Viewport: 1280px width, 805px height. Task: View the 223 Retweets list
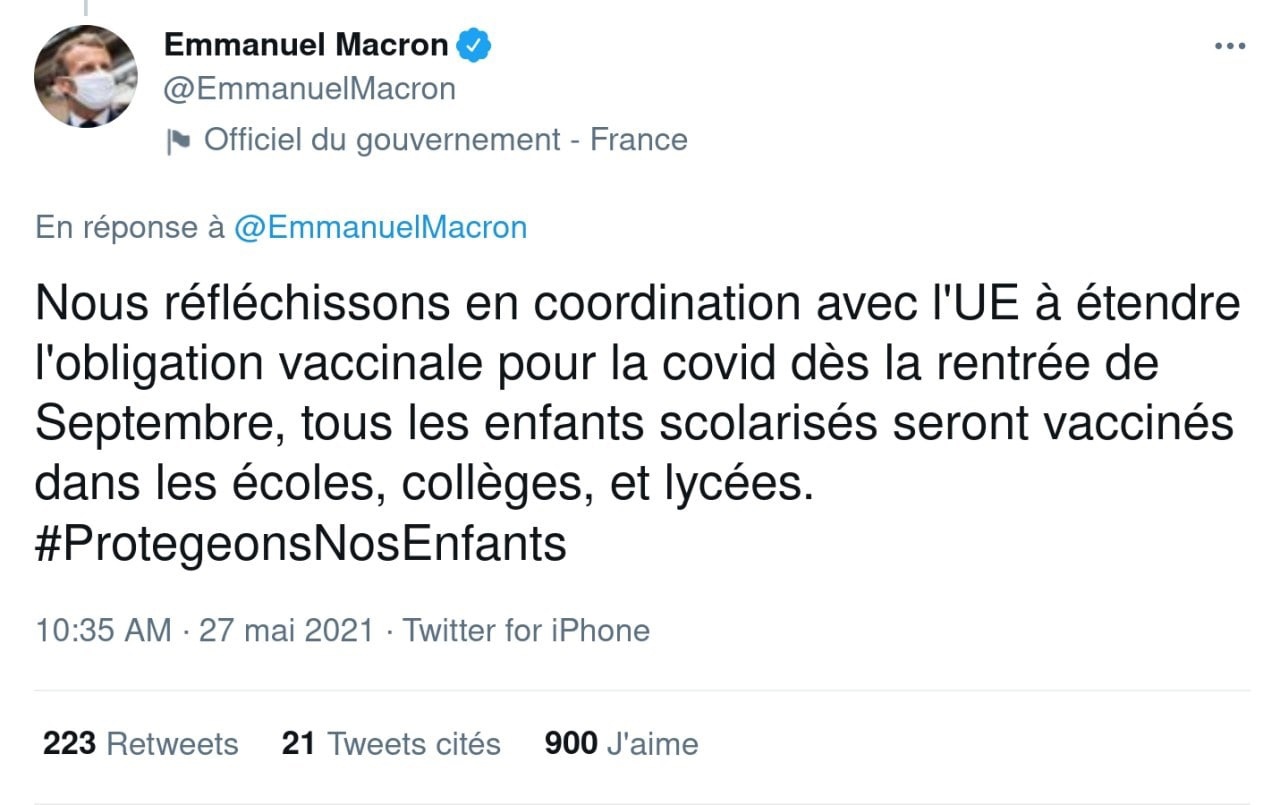tap(141, 744)
